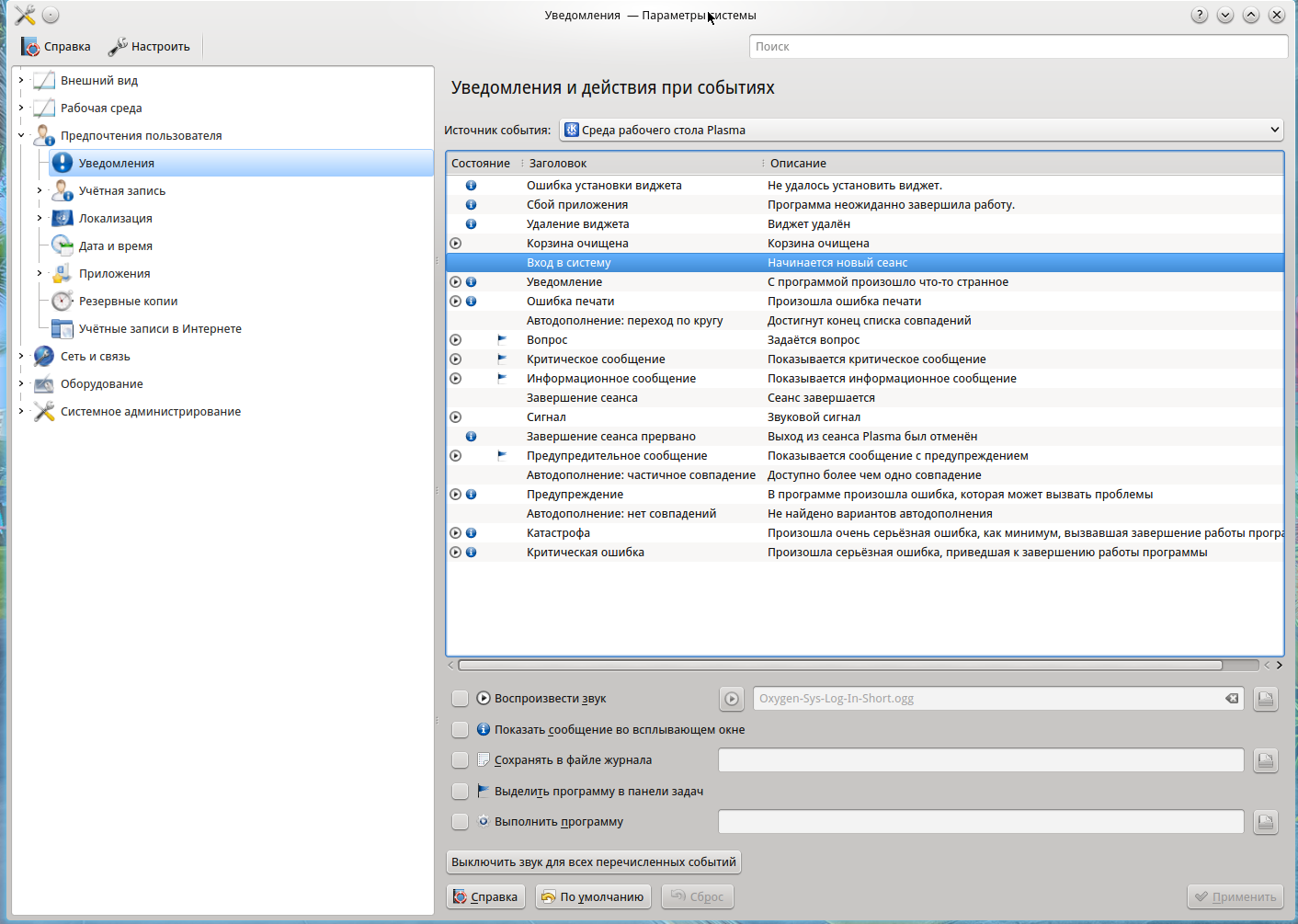Screen dimensions: 1298x924
Task: Clear the sound file name field
Action: coord(1232,699)
